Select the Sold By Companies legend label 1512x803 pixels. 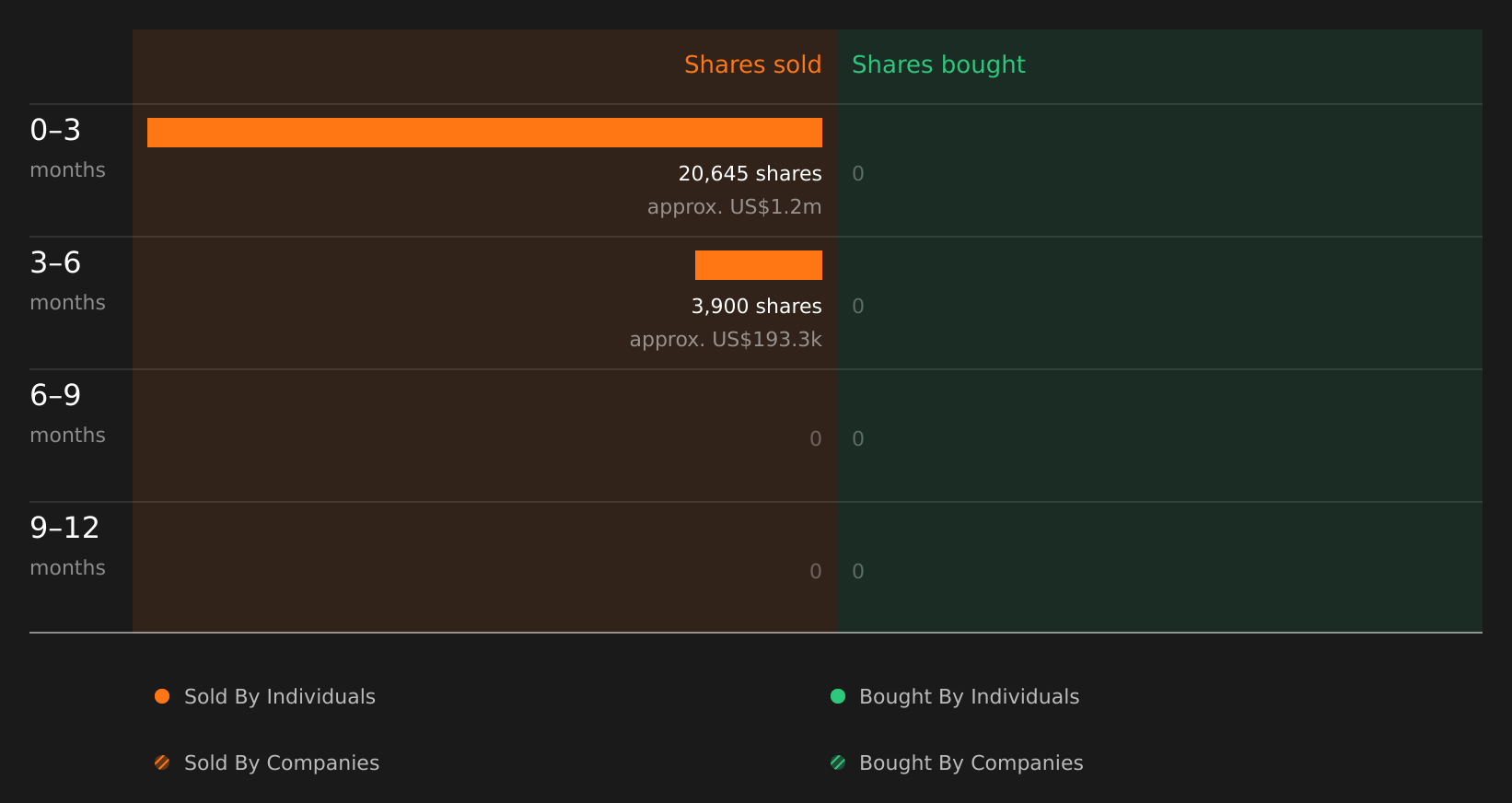(x=282, y=763)
